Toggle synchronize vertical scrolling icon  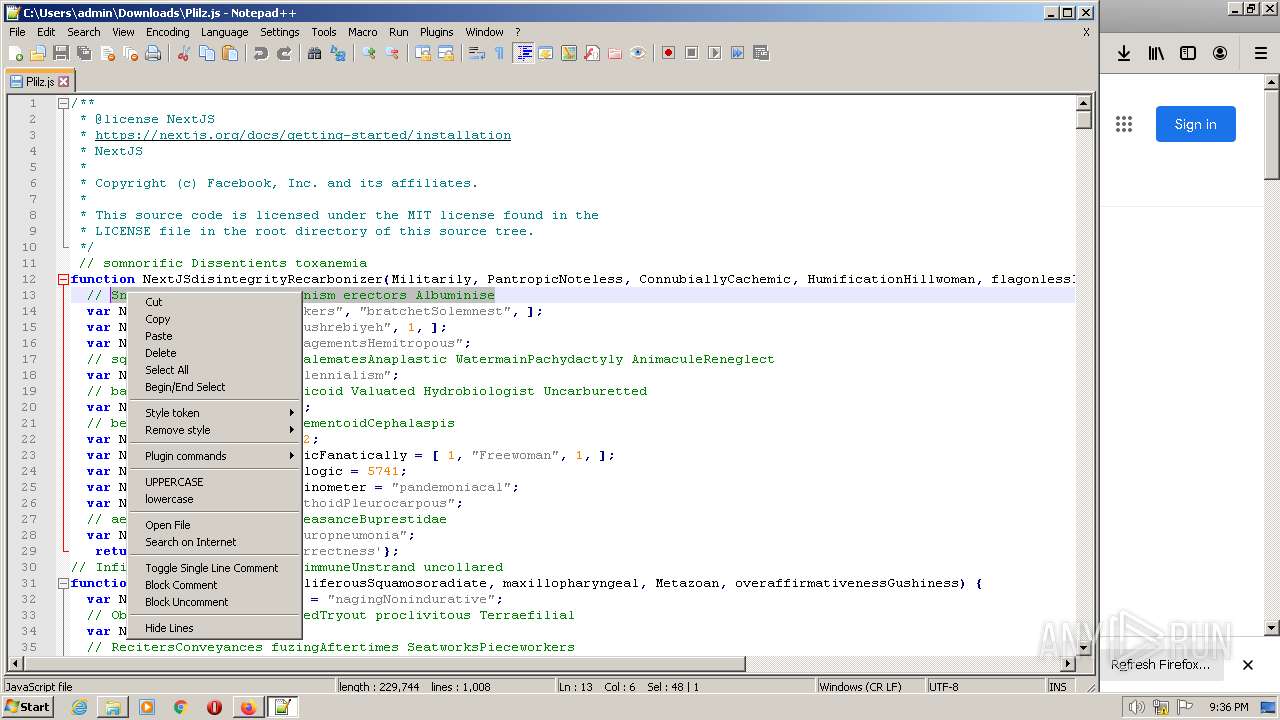(422, 53)
